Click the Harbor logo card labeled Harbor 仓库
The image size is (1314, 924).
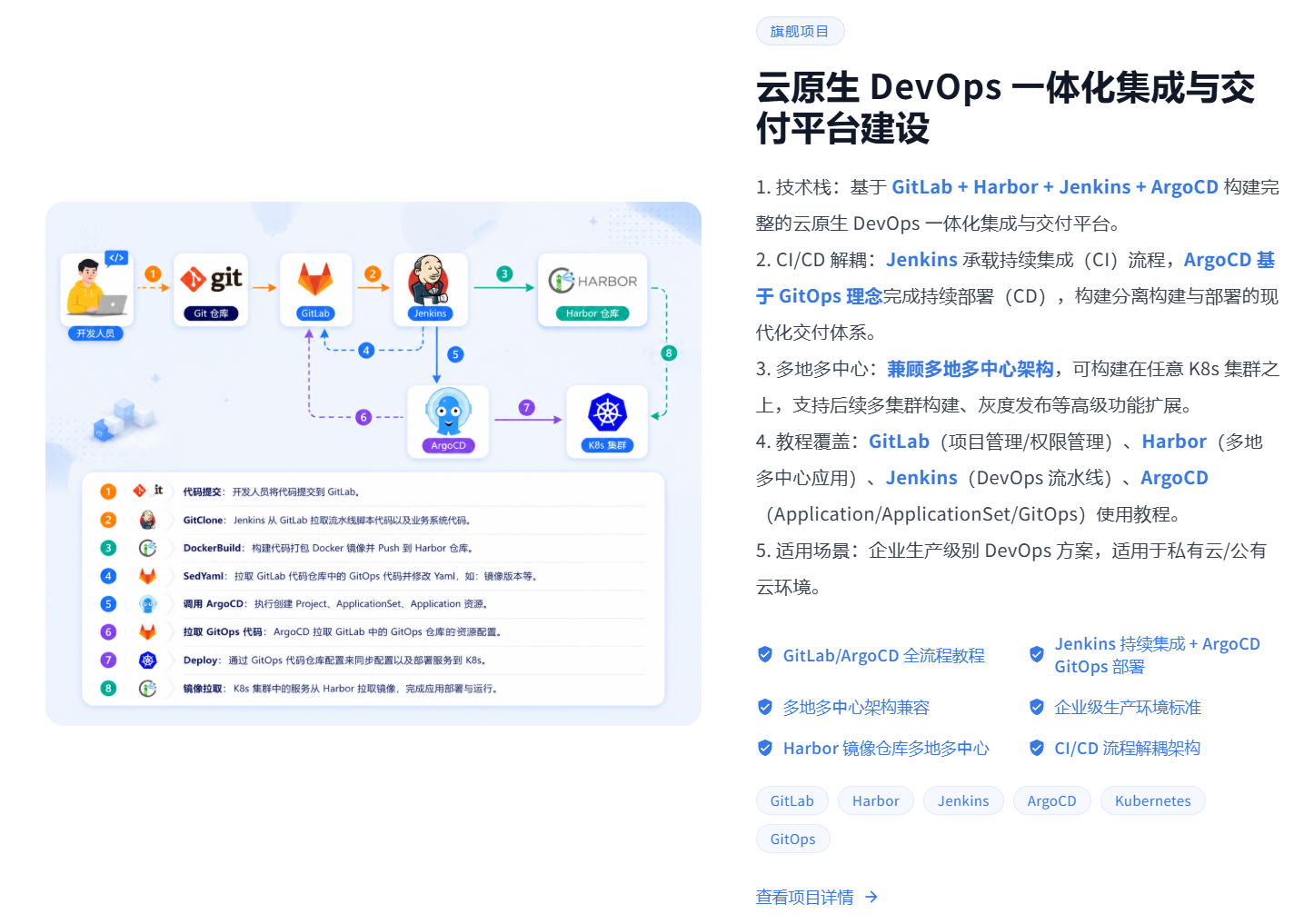click(592, 290)
